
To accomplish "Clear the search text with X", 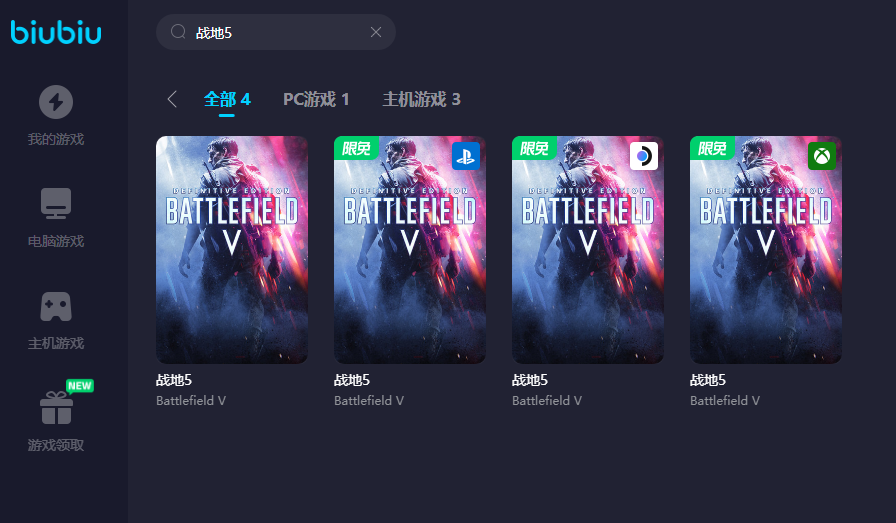I will tap(375, 32).
